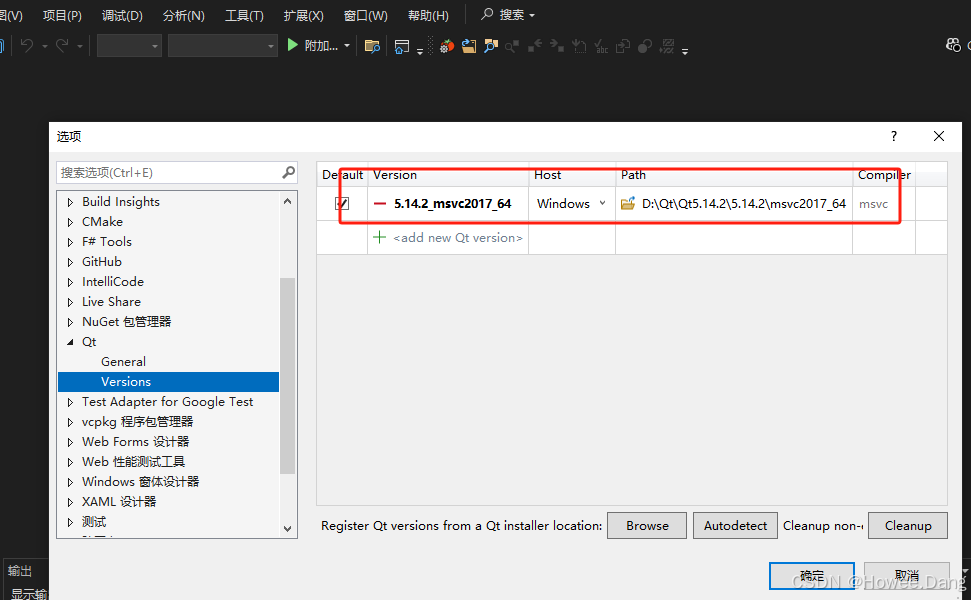Click the search icon in menu bar

point(487,14)
